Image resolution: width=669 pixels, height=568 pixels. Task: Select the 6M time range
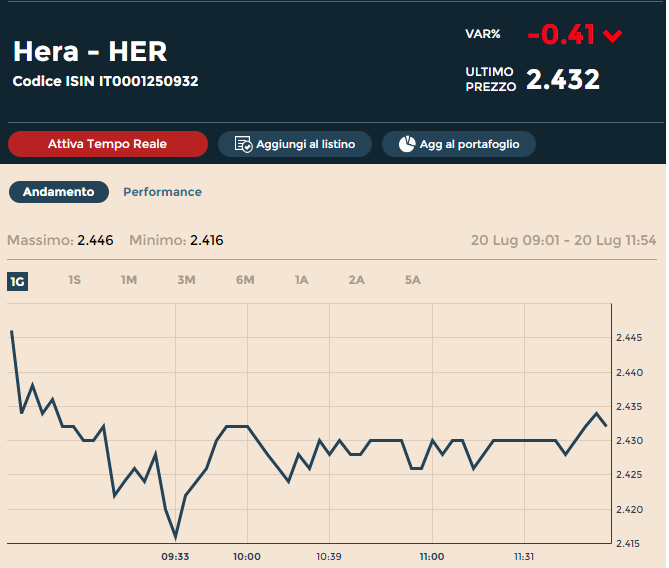[x=245, y=280]
